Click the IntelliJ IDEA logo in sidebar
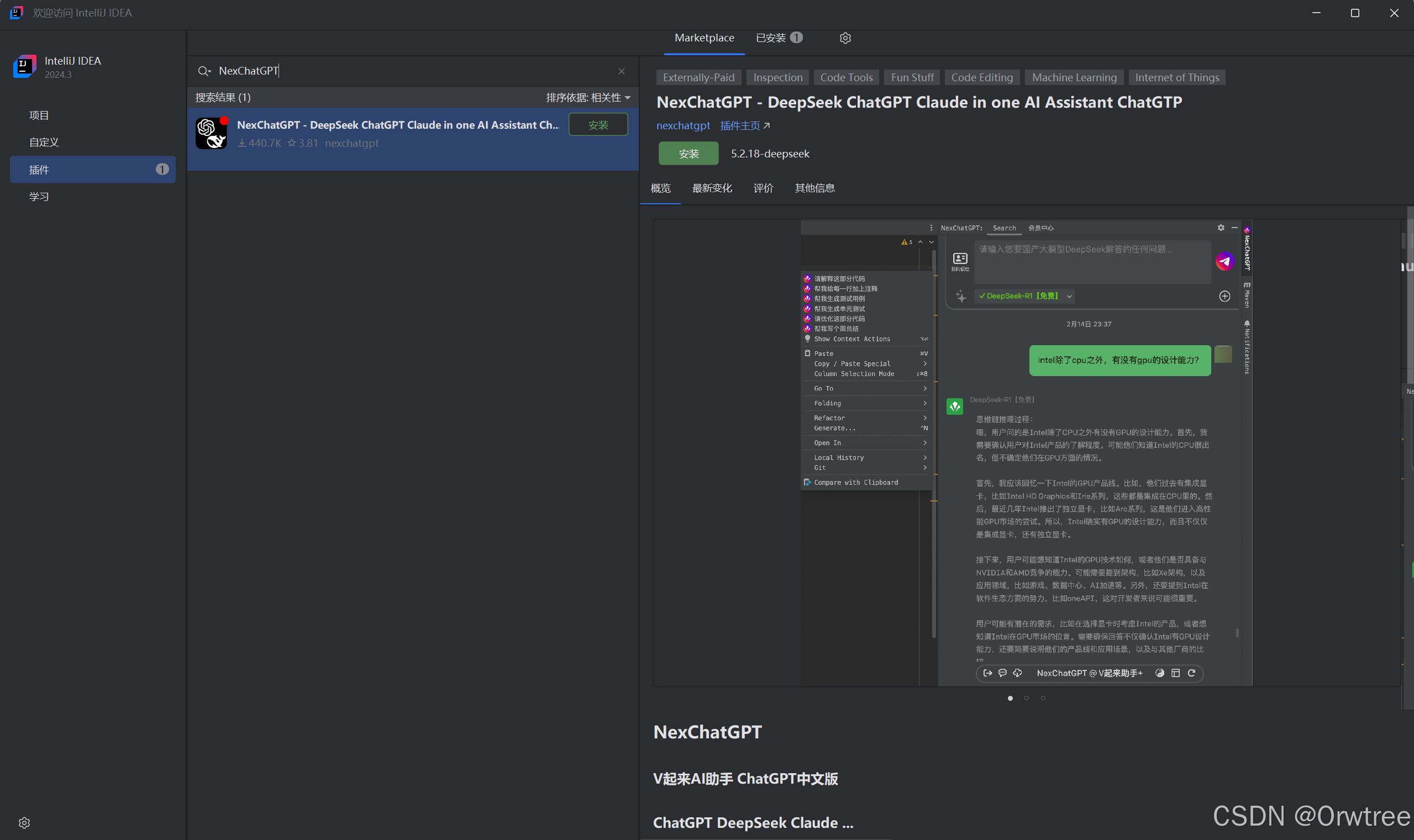The width and height of the screenshot is (1414, 840). tap(24, 67)
